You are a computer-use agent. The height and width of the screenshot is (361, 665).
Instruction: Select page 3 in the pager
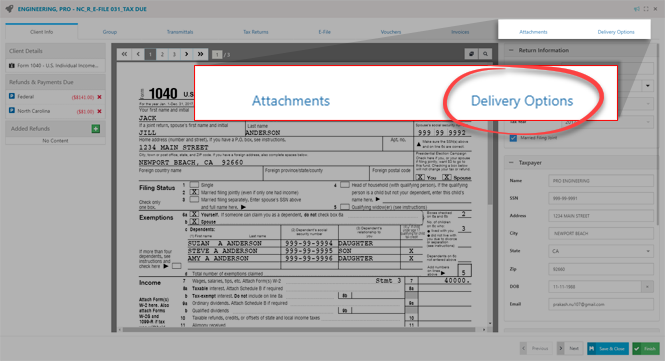174,54
